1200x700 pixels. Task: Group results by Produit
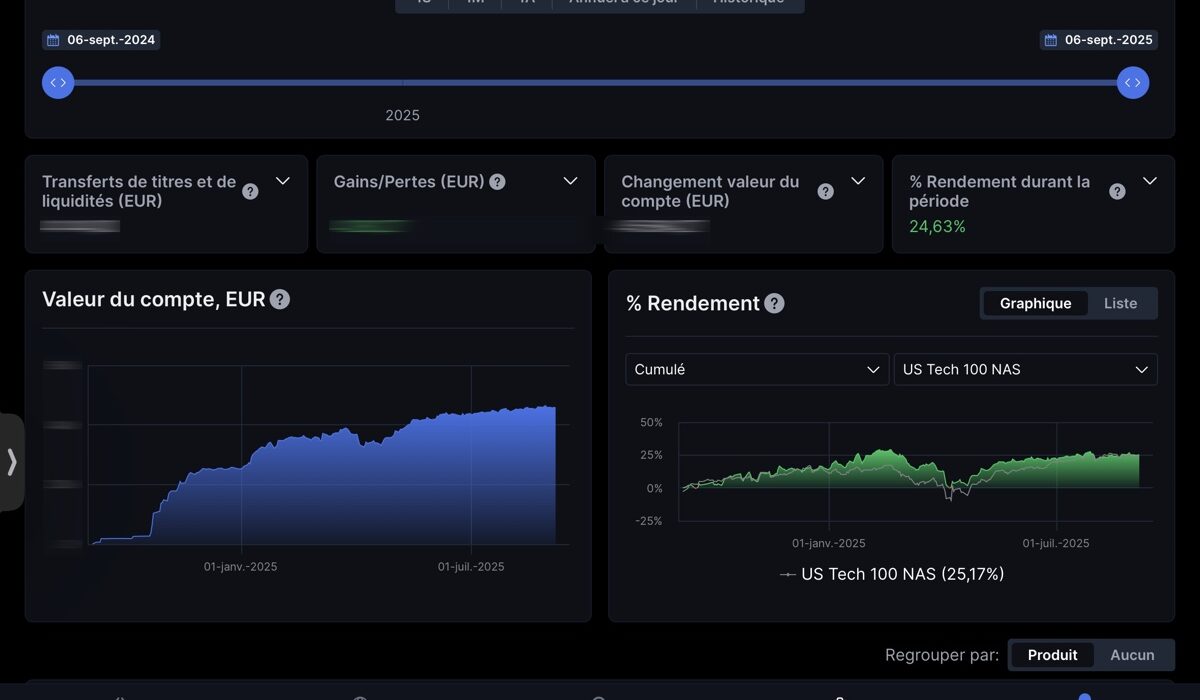1052,655
